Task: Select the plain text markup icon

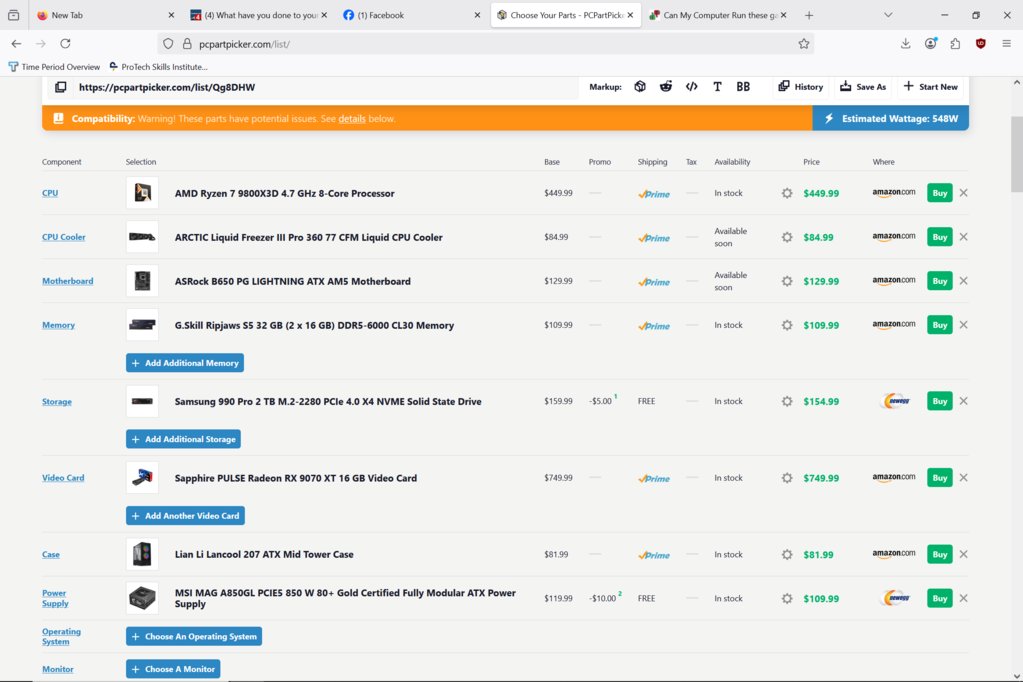Action: tap(717, 86)
